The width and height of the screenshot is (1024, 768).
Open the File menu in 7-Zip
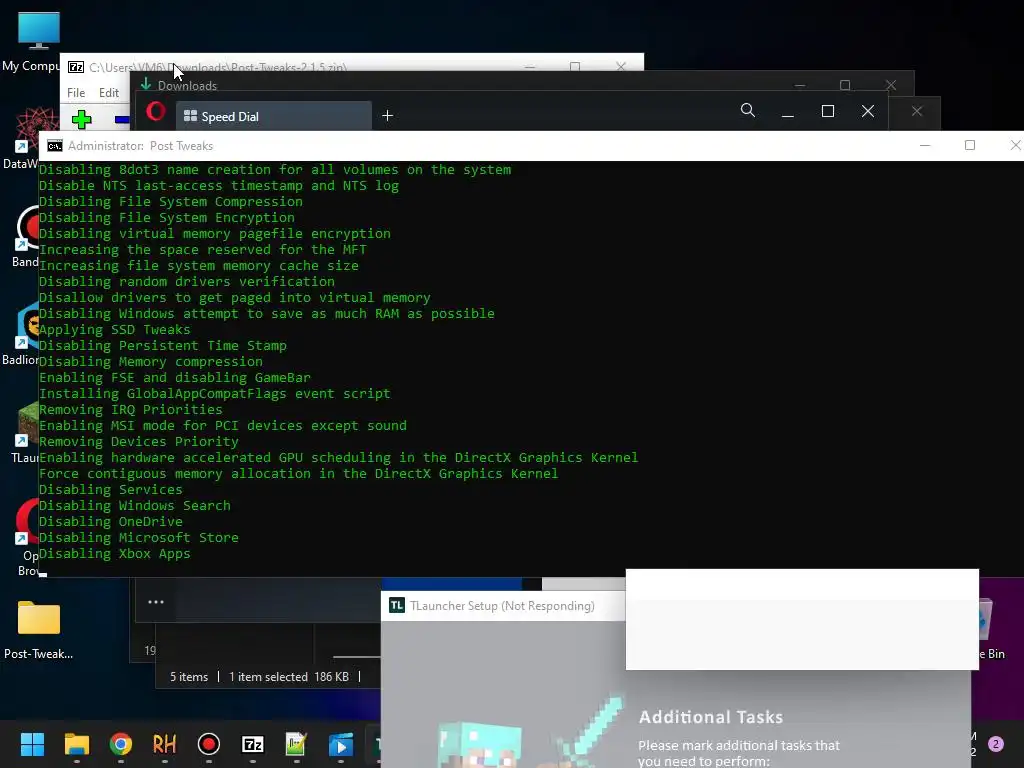(76, 93)
